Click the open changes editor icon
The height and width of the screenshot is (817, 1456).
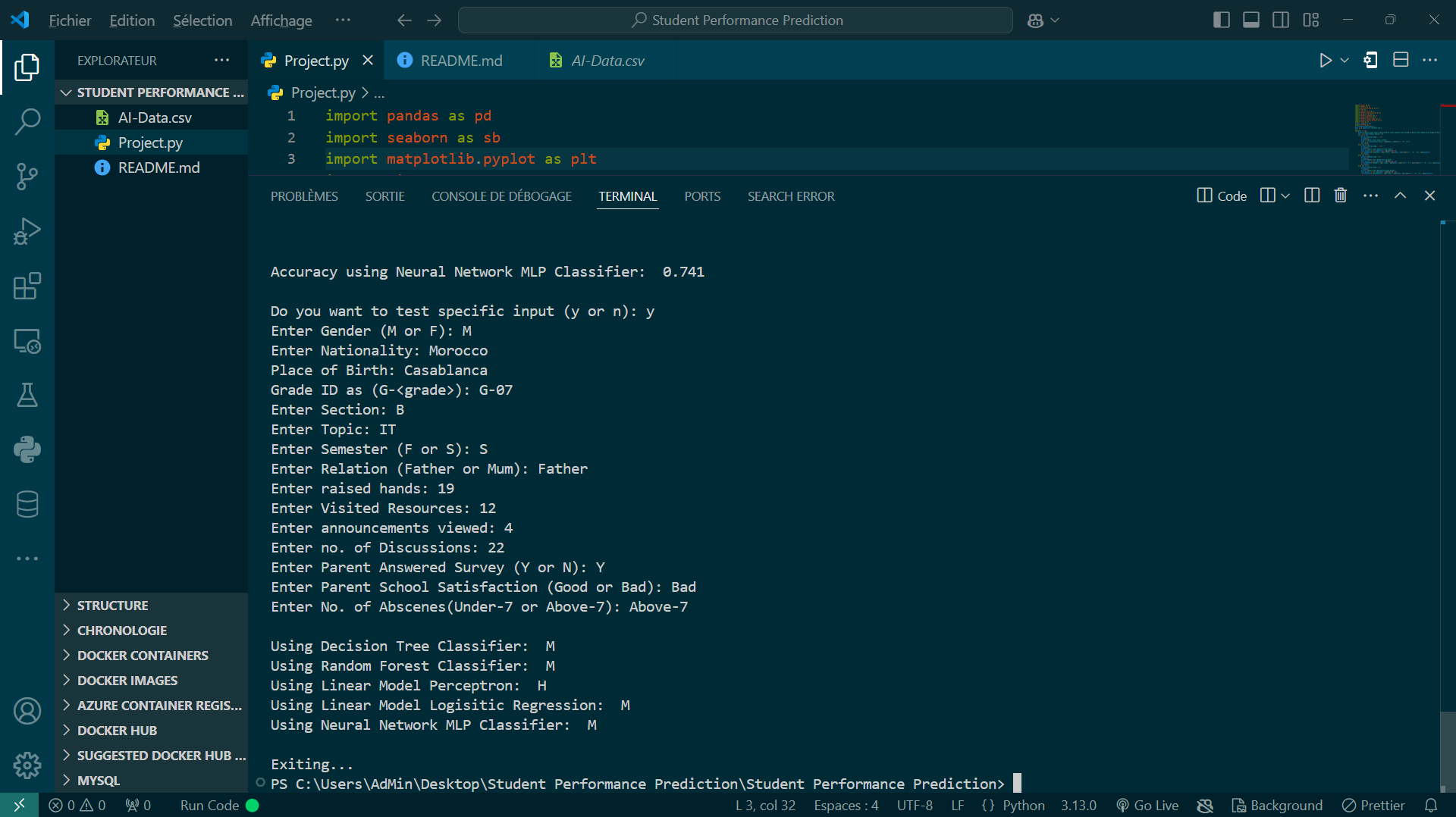(1370, 61)
